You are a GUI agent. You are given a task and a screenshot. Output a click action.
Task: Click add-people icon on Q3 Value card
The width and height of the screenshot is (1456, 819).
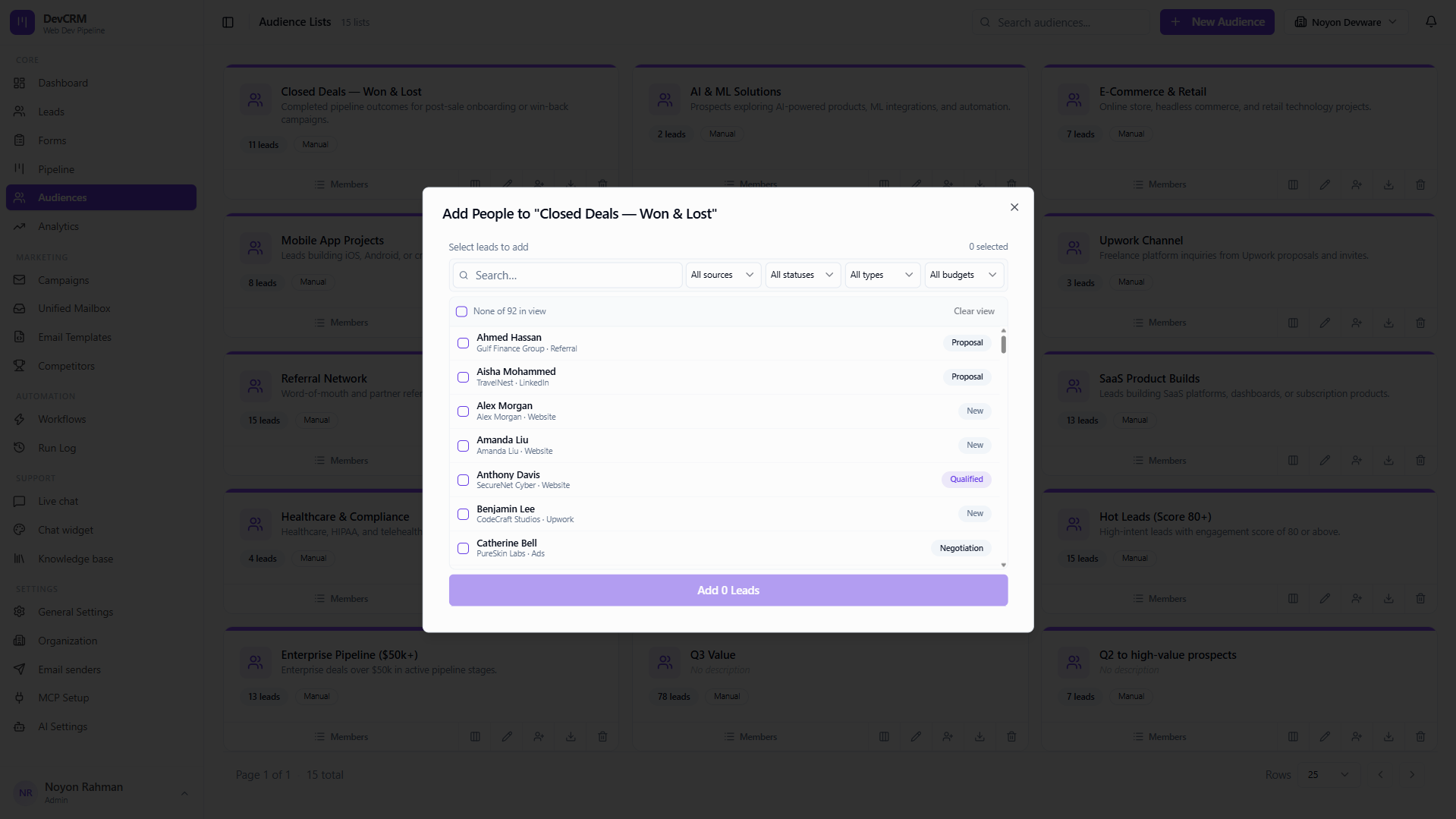pos(948,737)
